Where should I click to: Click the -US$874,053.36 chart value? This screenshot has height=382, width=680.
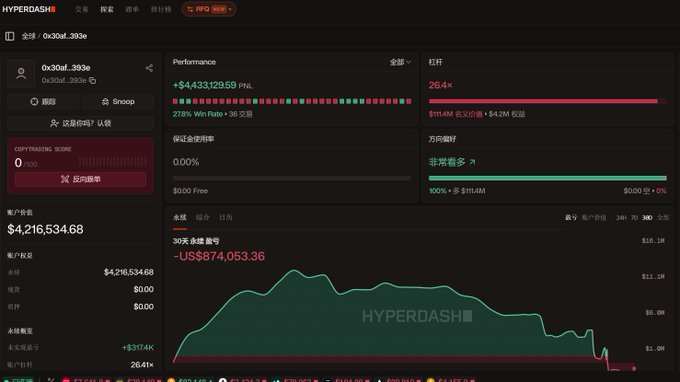click(x=219, y=256)
